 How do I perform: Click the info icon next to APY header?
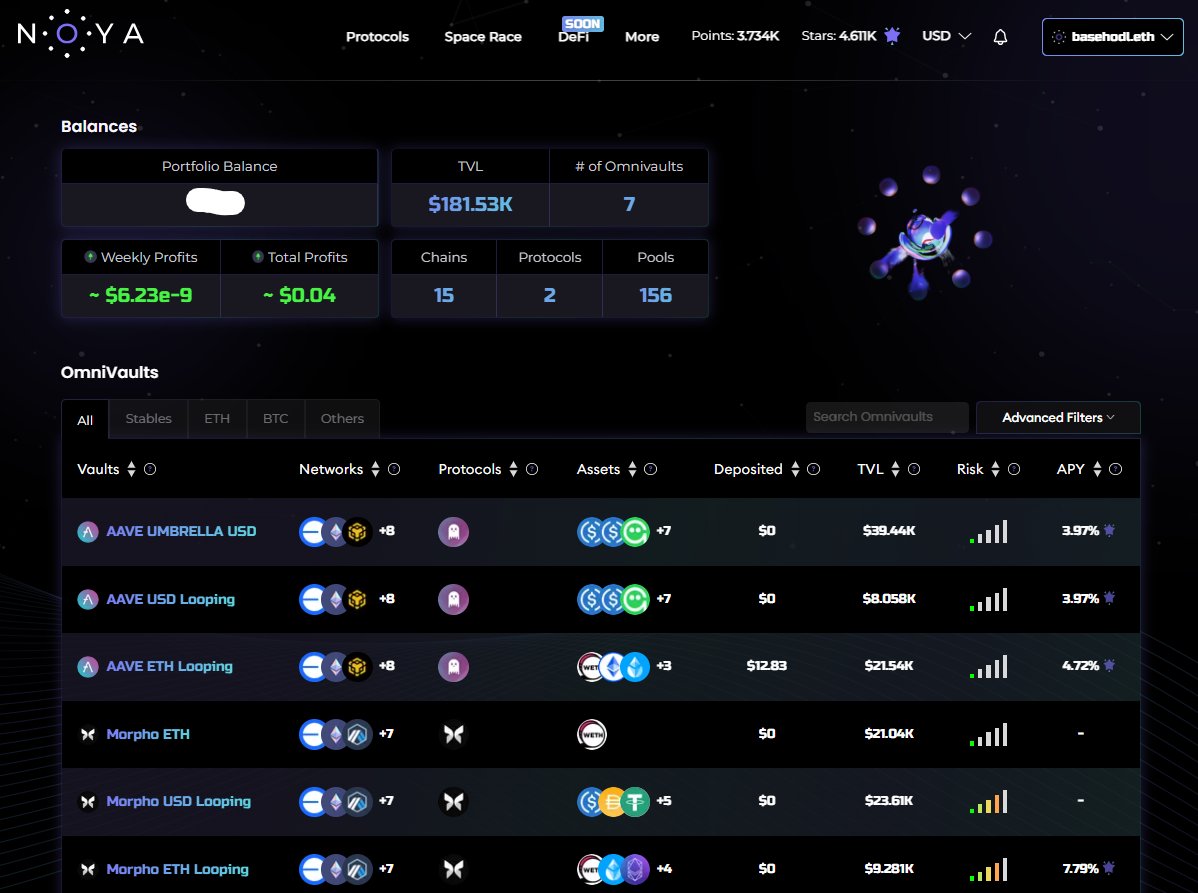[x=1115, y=469]
